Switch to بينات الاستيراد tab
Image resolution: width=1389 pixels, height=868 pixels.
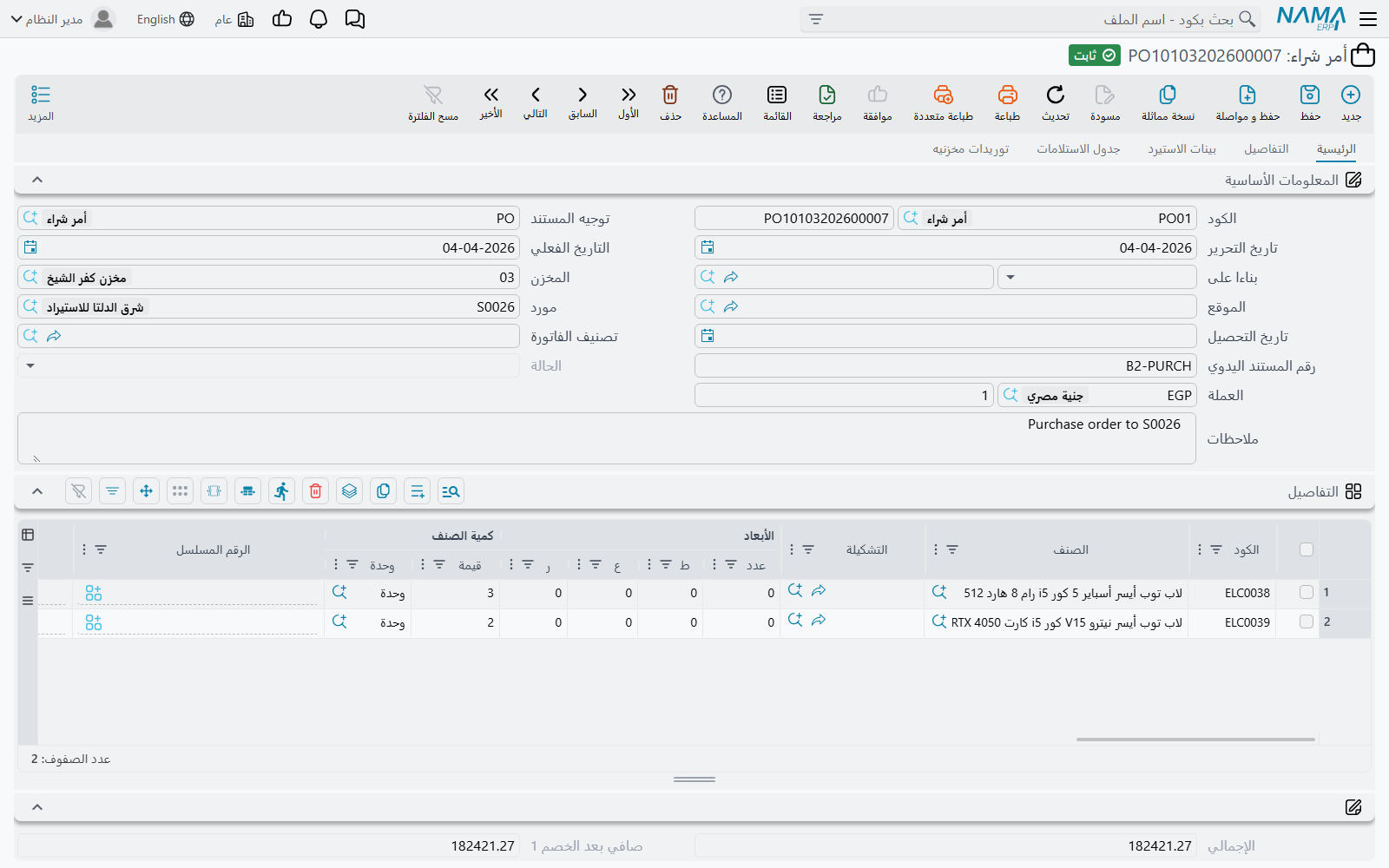(x=1182, y=149)
